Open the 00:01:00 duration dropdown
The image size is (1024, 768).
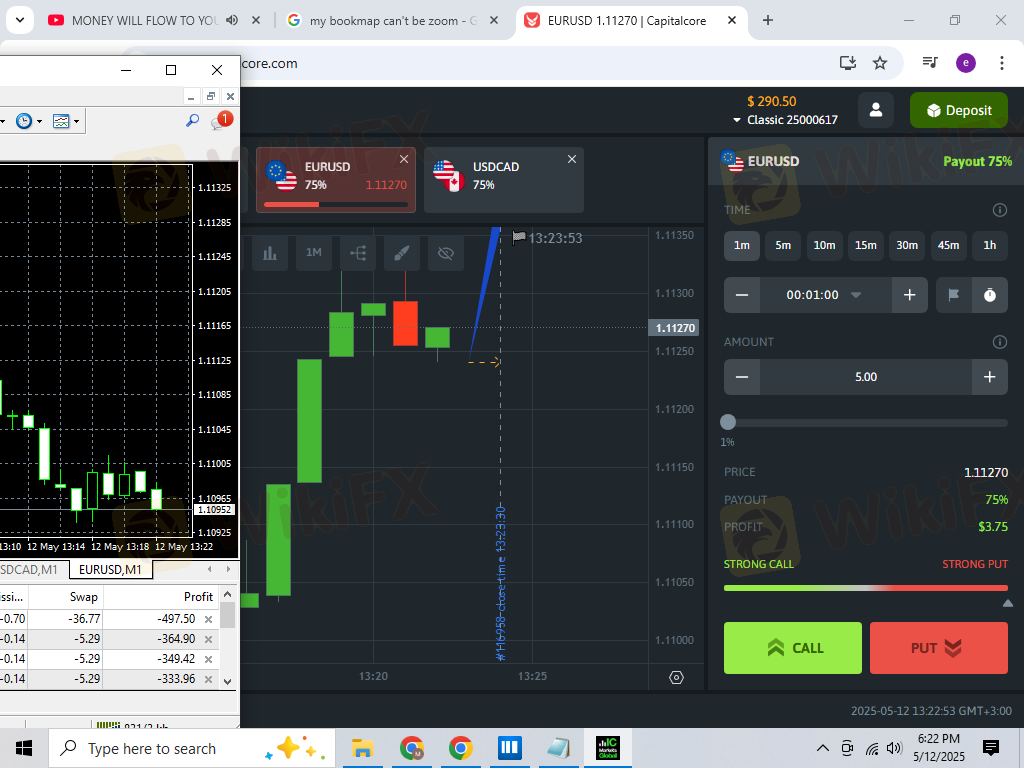(x=825, y=295)
